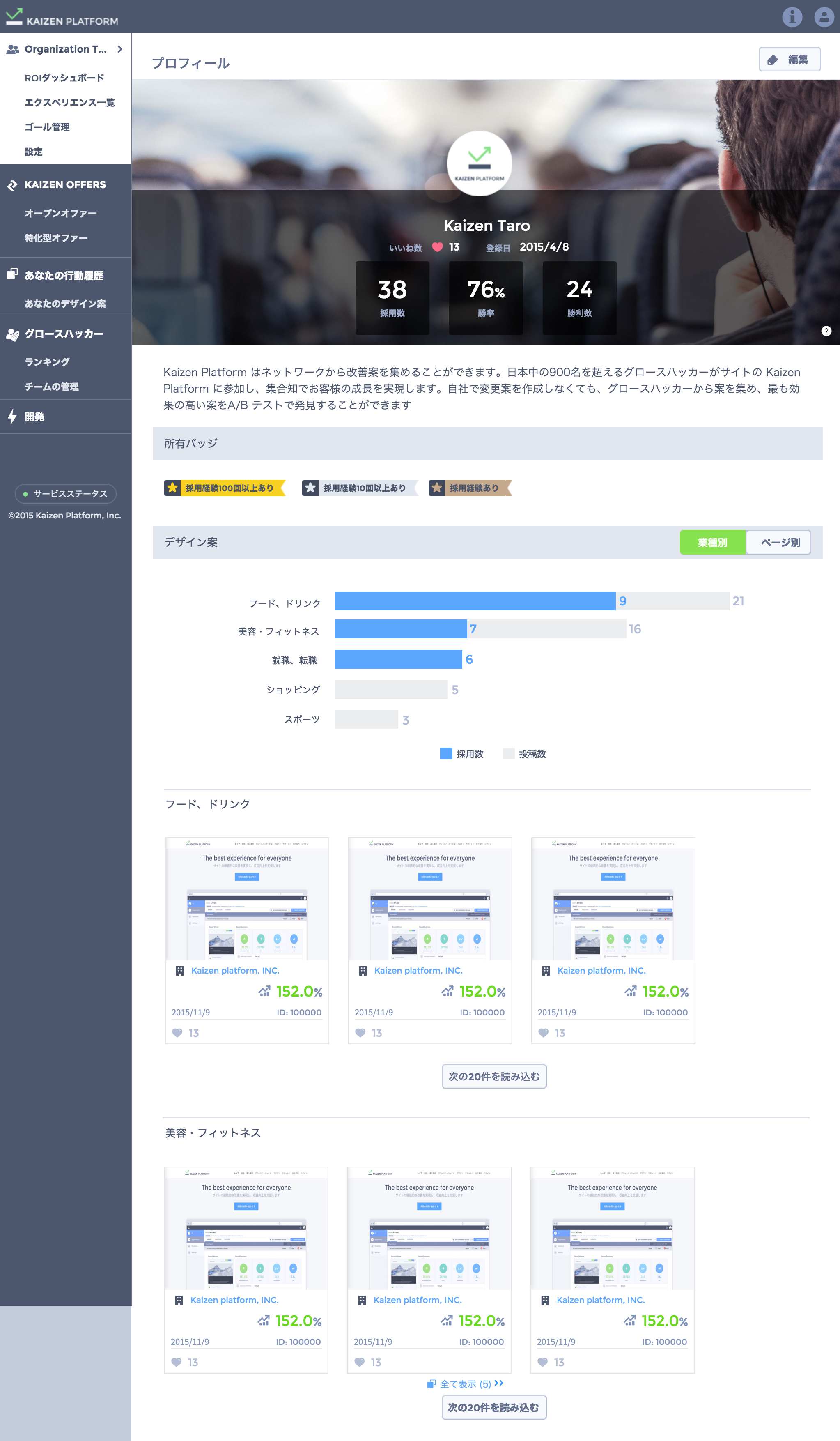Expand the Organization T... chevron
Viewport: 840px width, 1441px height.
pos(120,49)
